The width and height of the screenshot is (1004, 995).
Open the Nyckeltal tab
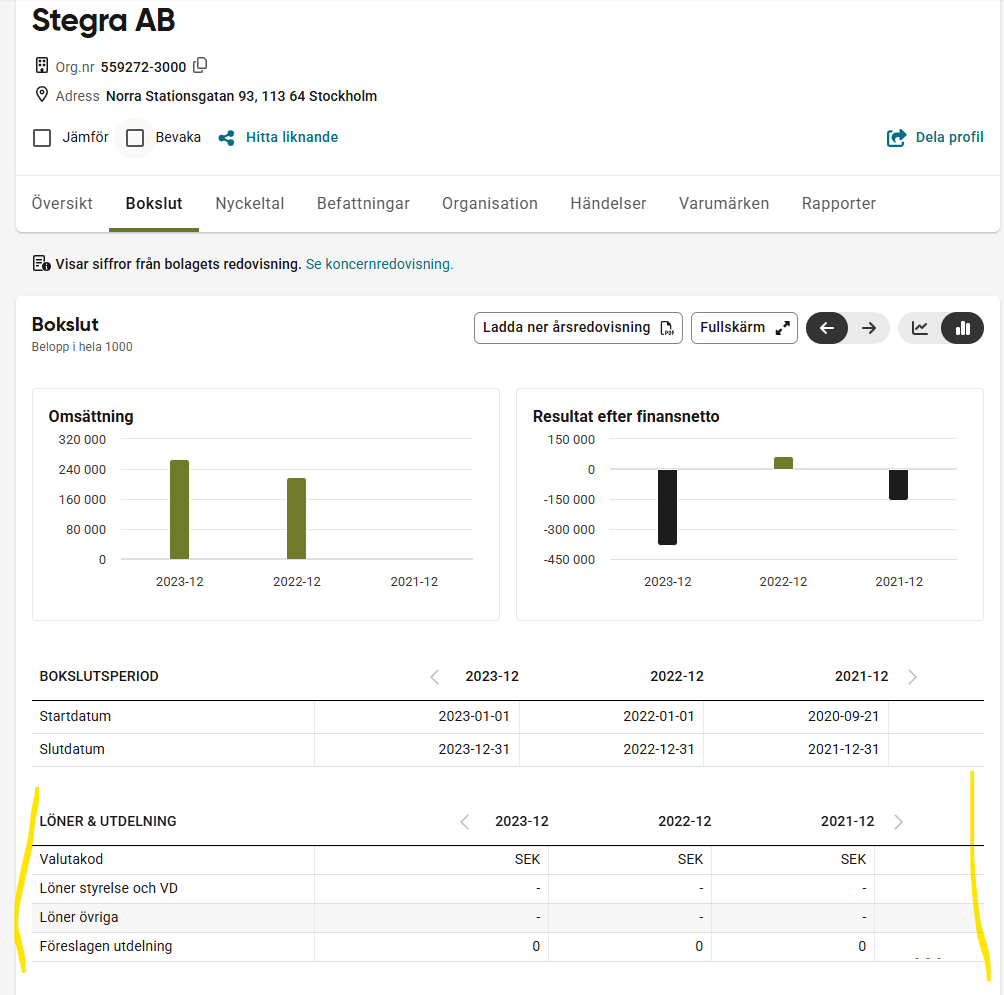(250, 204)
